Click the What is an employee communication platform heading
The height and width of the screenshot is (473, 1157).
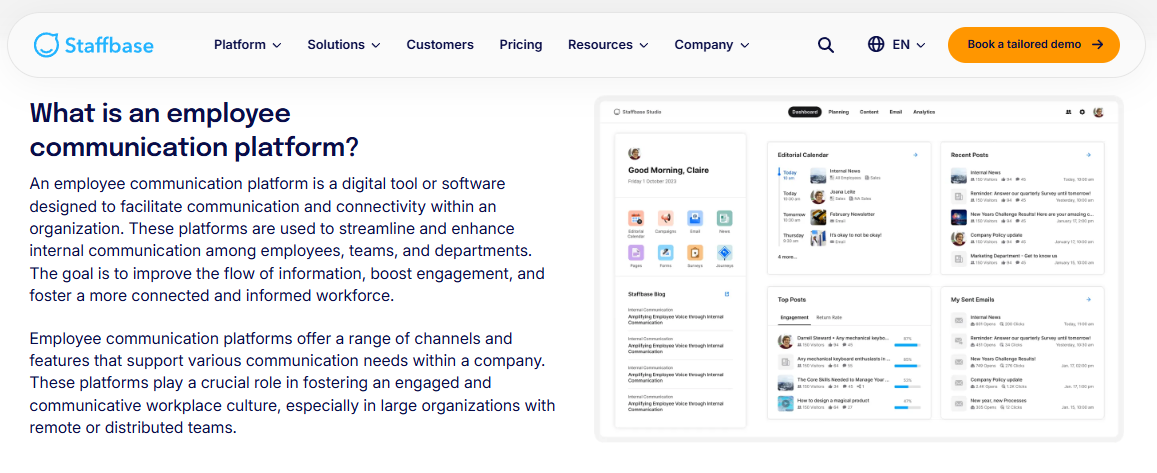click(x=195, y=131)
